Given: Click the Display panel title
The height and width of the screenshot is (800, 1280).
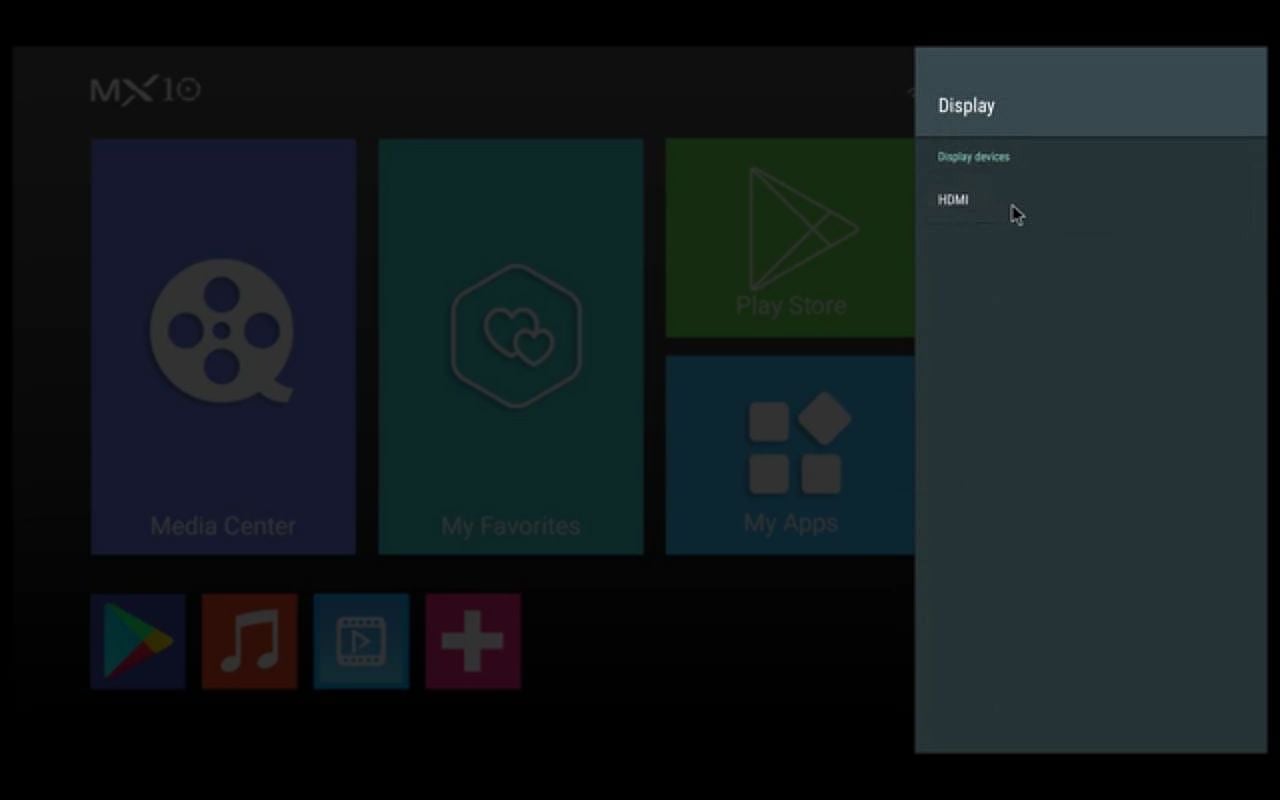Looking at the screenshot, I should (966, 106).
